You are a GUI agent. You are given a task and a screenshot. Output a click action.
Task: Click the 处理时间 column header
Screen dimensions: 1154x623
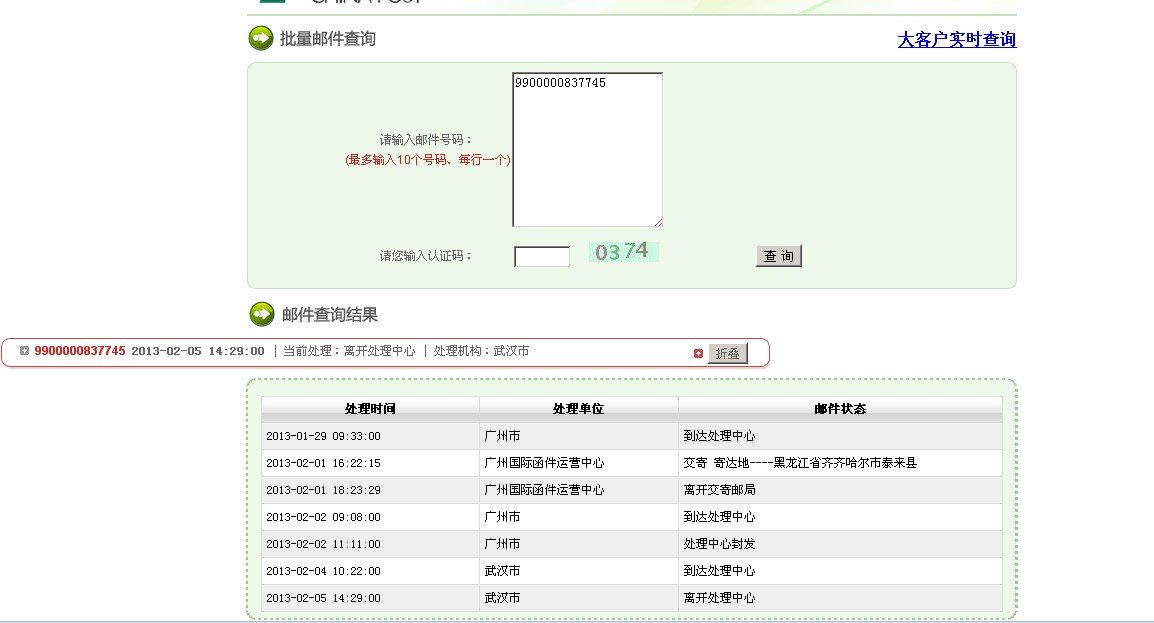[x=369, y=406]
